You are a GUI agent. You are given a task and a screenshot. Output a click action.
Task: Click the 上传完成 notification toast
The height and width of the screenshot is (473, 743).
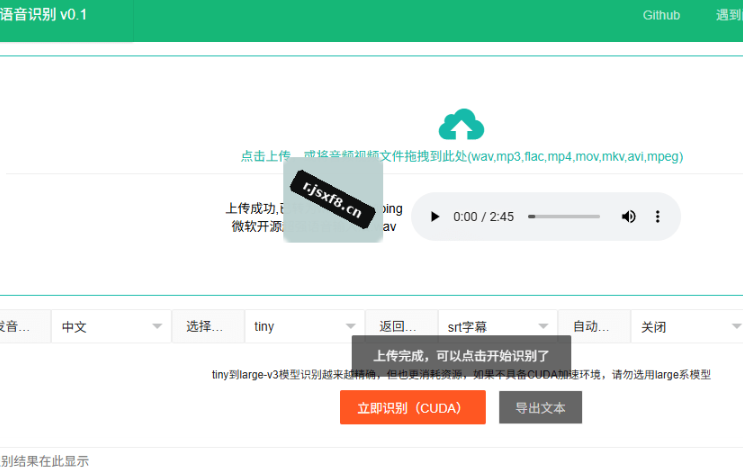click(461, 355)
